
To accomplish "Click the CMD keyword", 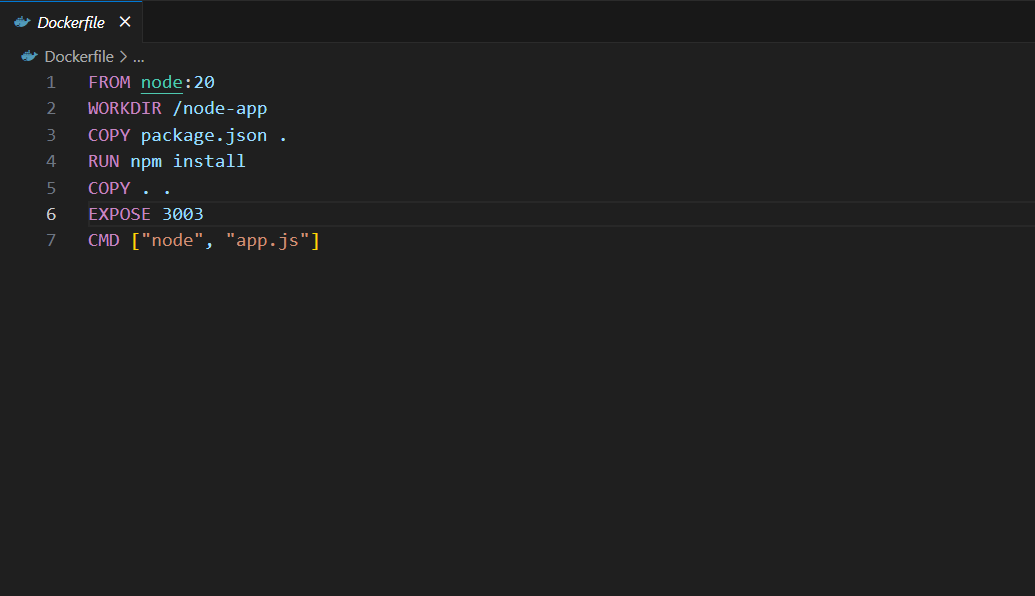I will point(104,240).
